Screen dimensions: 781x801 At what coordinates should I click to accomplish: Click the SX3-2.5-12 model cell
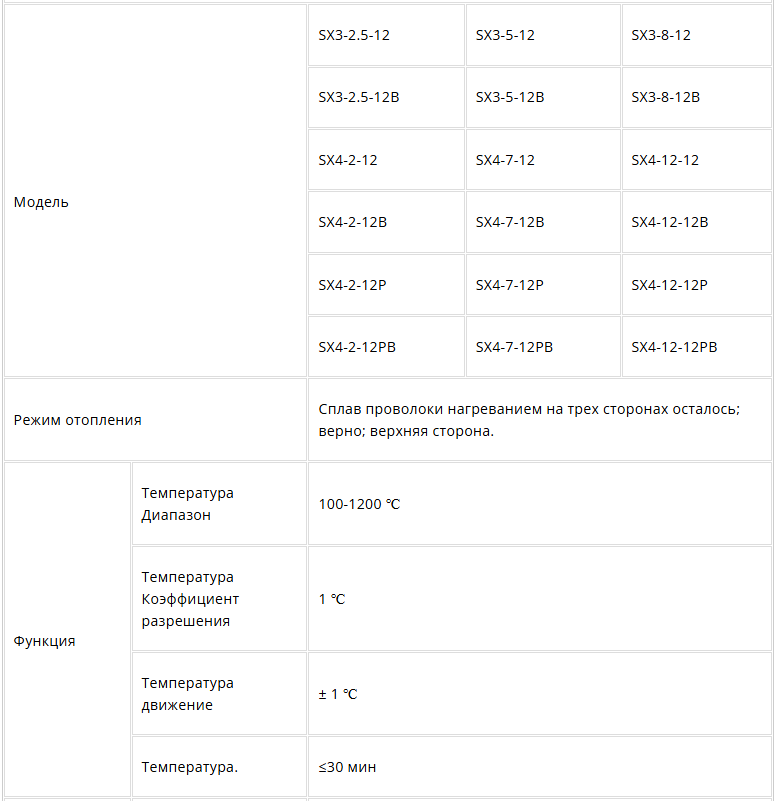tap(386, 35)
